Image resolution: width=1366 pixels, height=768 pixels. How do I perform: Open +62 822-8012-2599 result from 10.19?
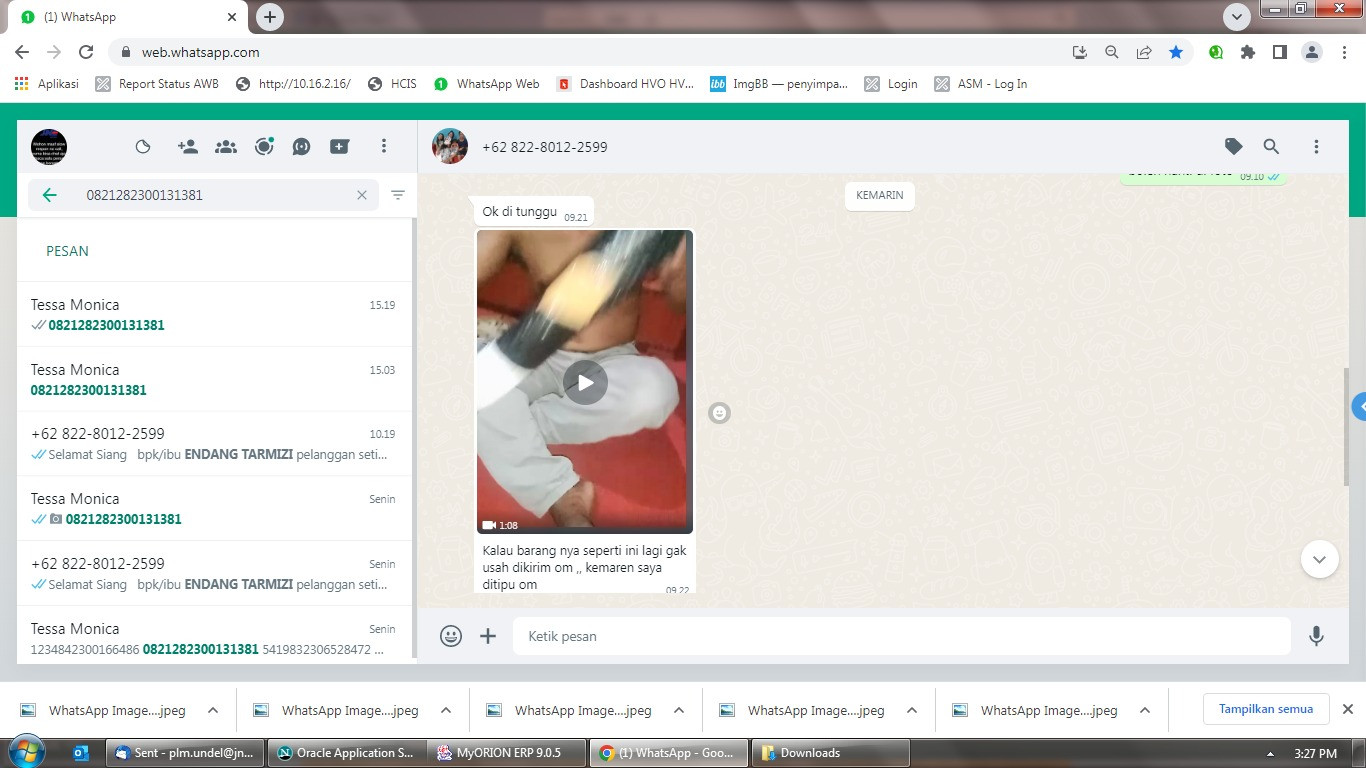(214, 443)
